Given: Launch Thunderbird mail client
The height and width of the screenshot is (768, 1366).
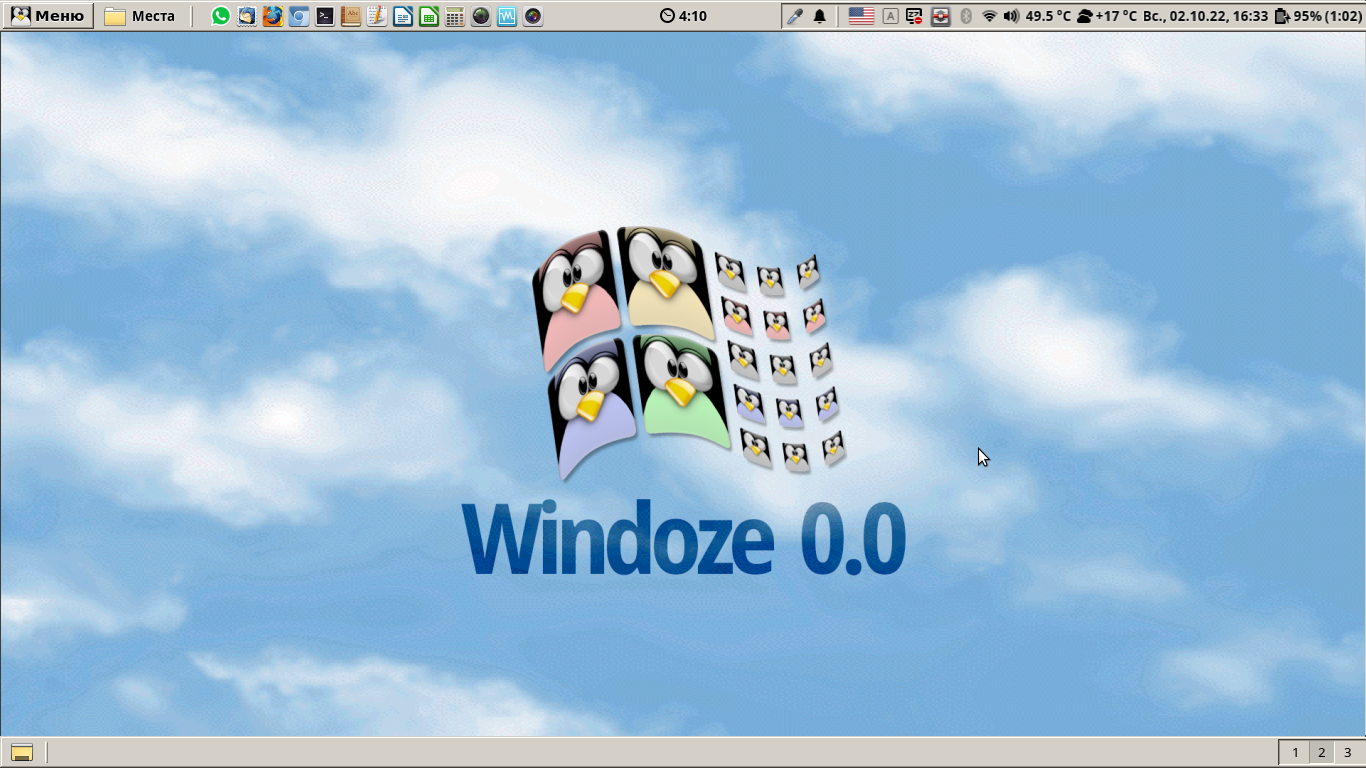Looking at the screenshot, I should click(x=247, y=16).
